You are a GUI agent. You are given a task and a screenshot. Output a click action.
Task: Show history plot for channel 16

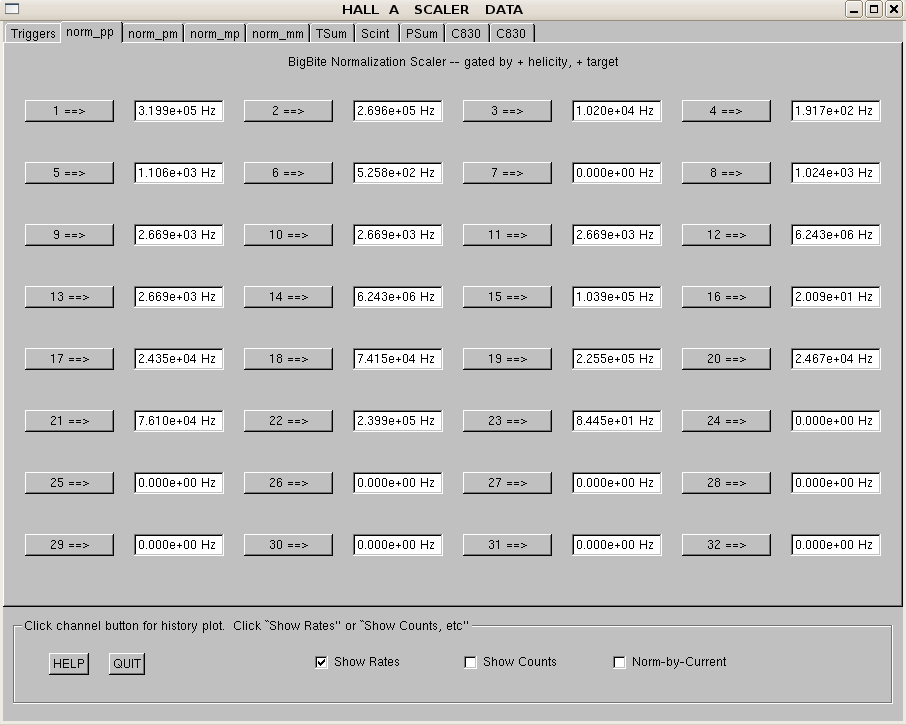pos(726,297)
